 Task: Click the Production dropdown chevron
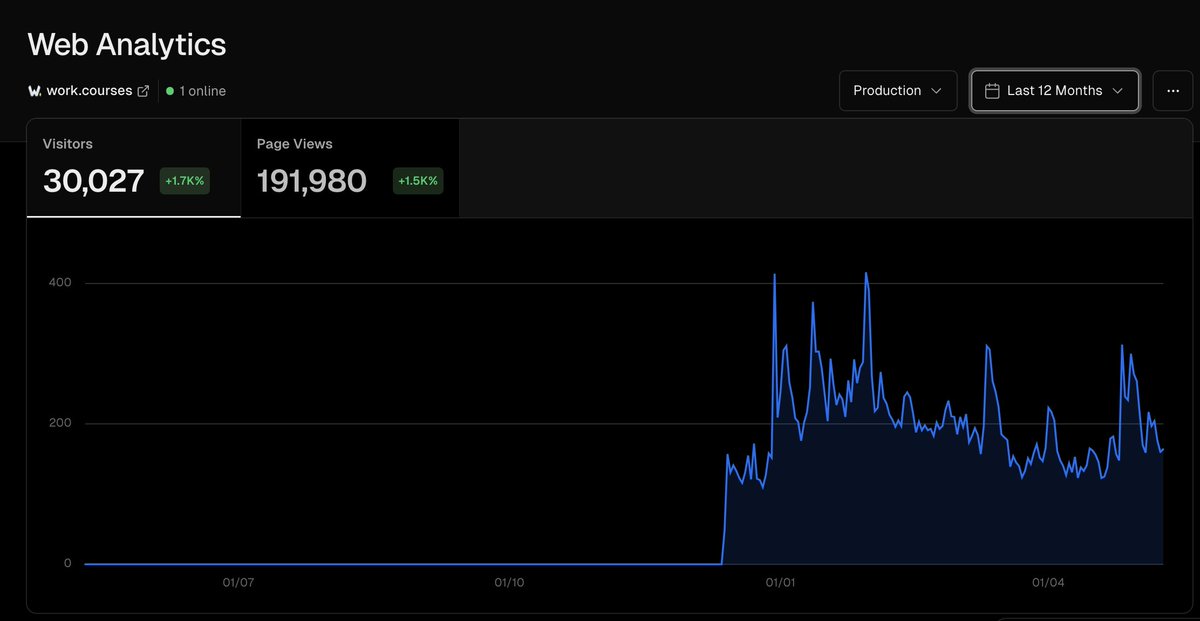(937, 91)
